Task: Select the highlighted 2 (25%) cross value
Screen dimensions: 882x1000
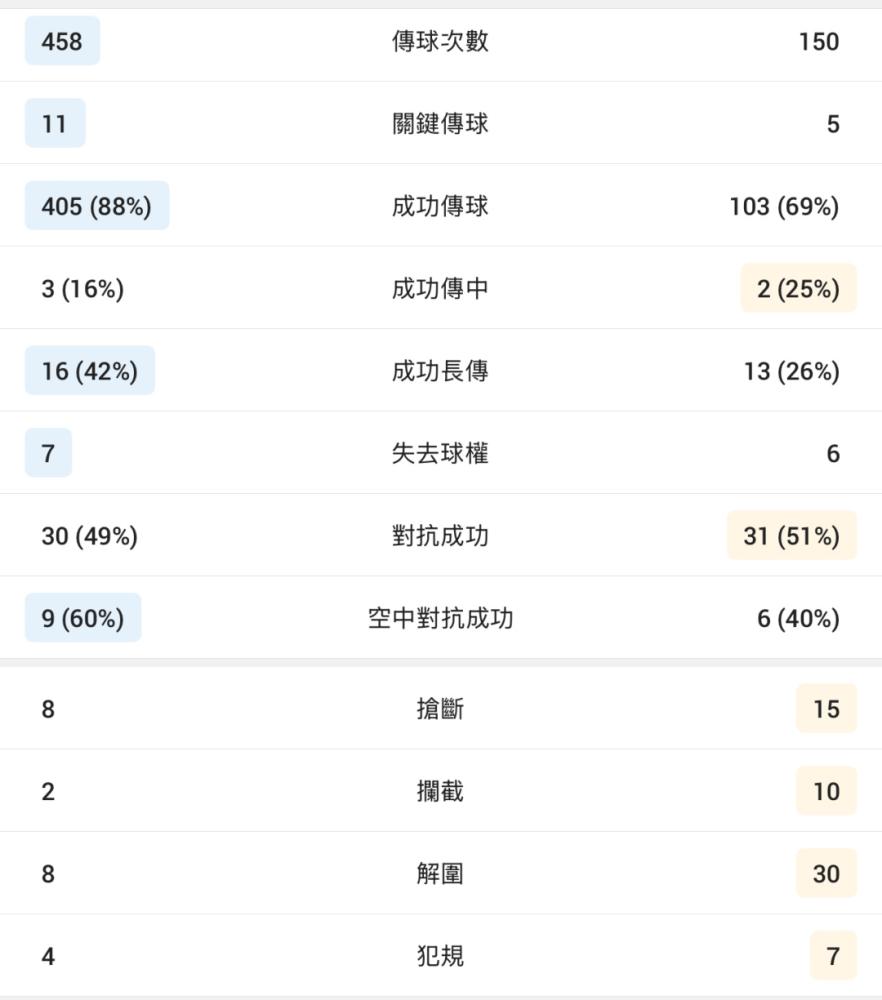Action: pos(798,288)
